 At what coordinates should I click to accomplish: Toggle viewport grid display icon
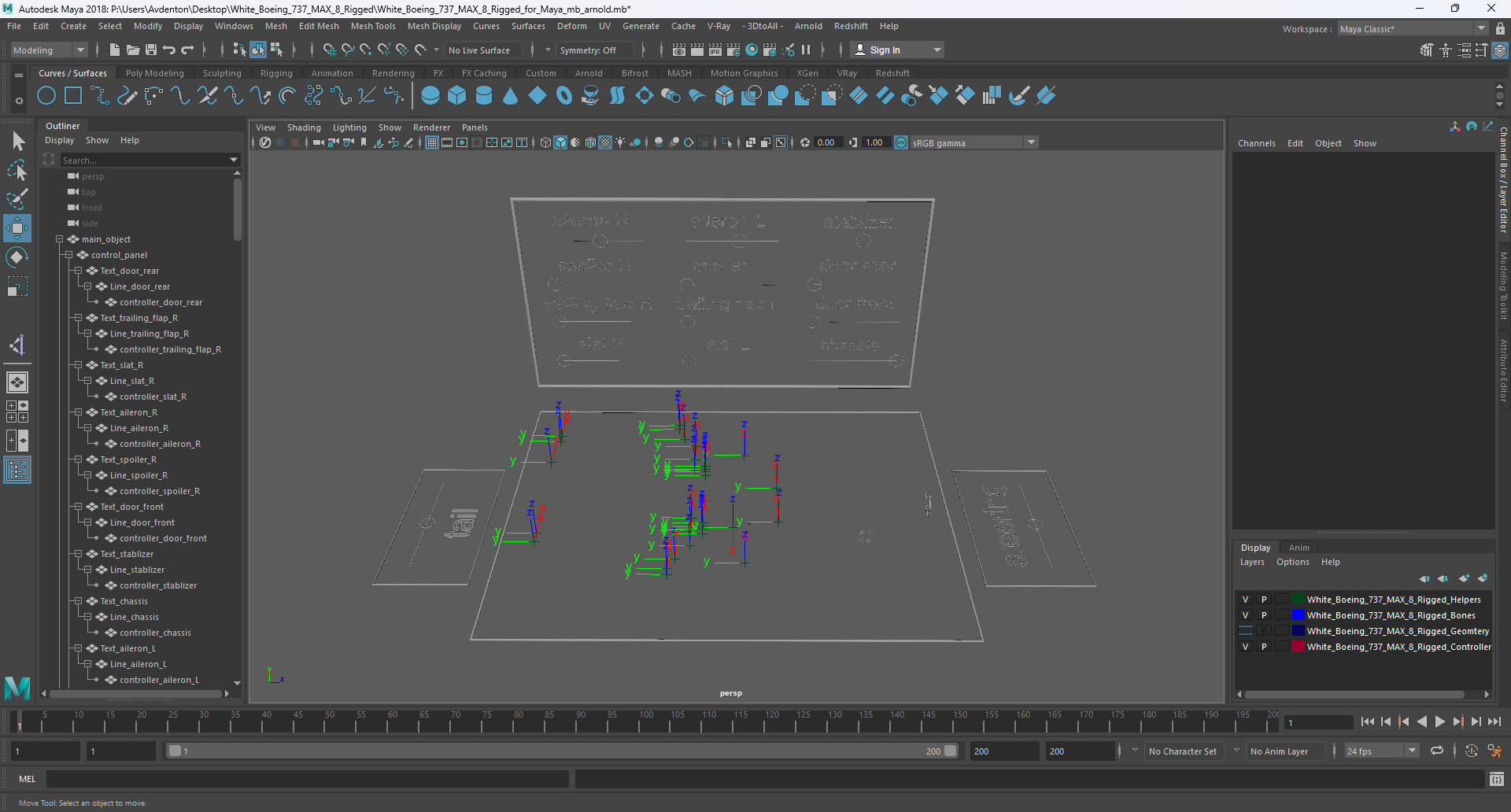432,142
